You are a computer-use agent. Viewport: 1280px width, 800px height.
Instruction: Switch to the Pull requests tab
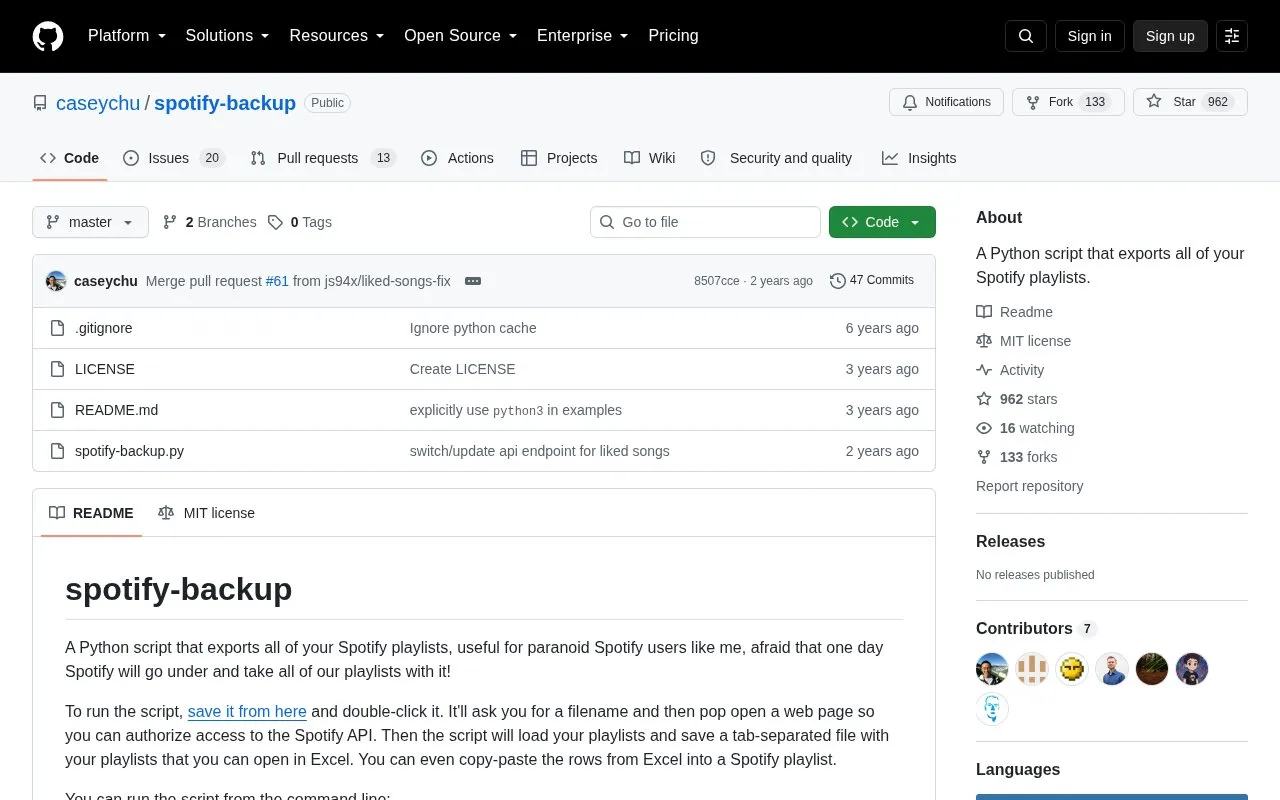322,158
